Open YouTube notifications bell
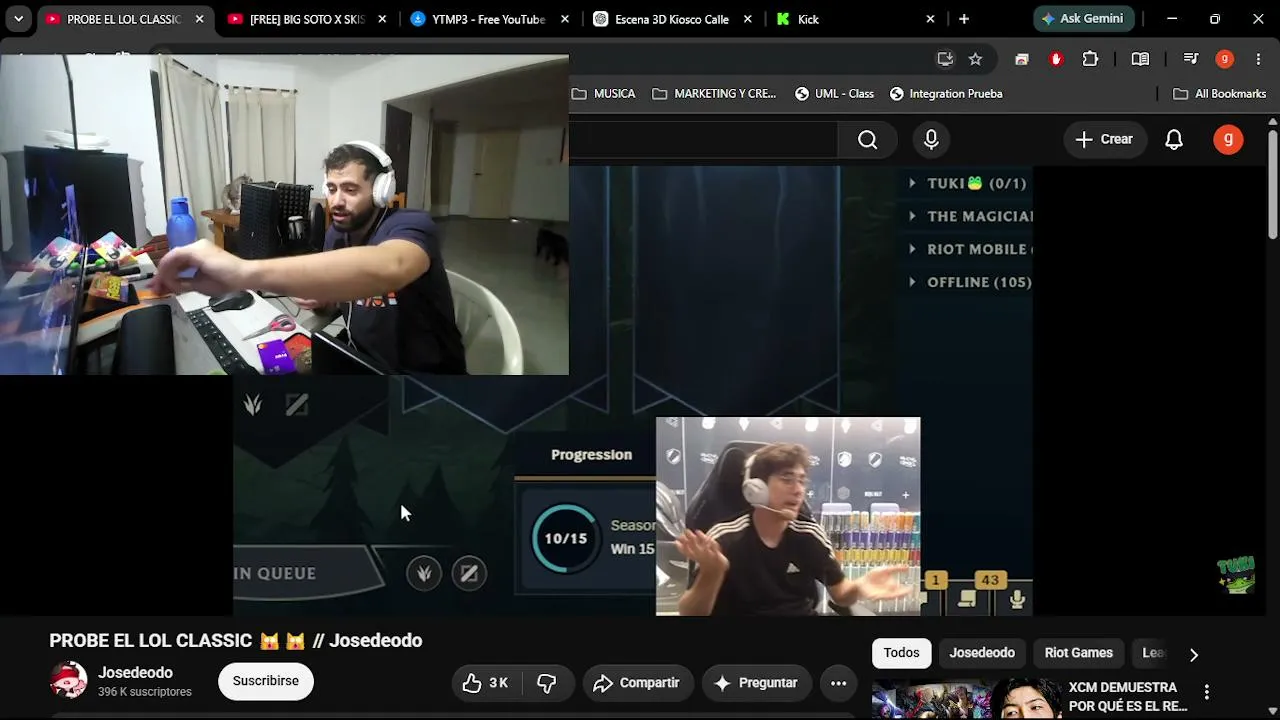The width and height of the screenshot is (1280, 720). 1174,140
